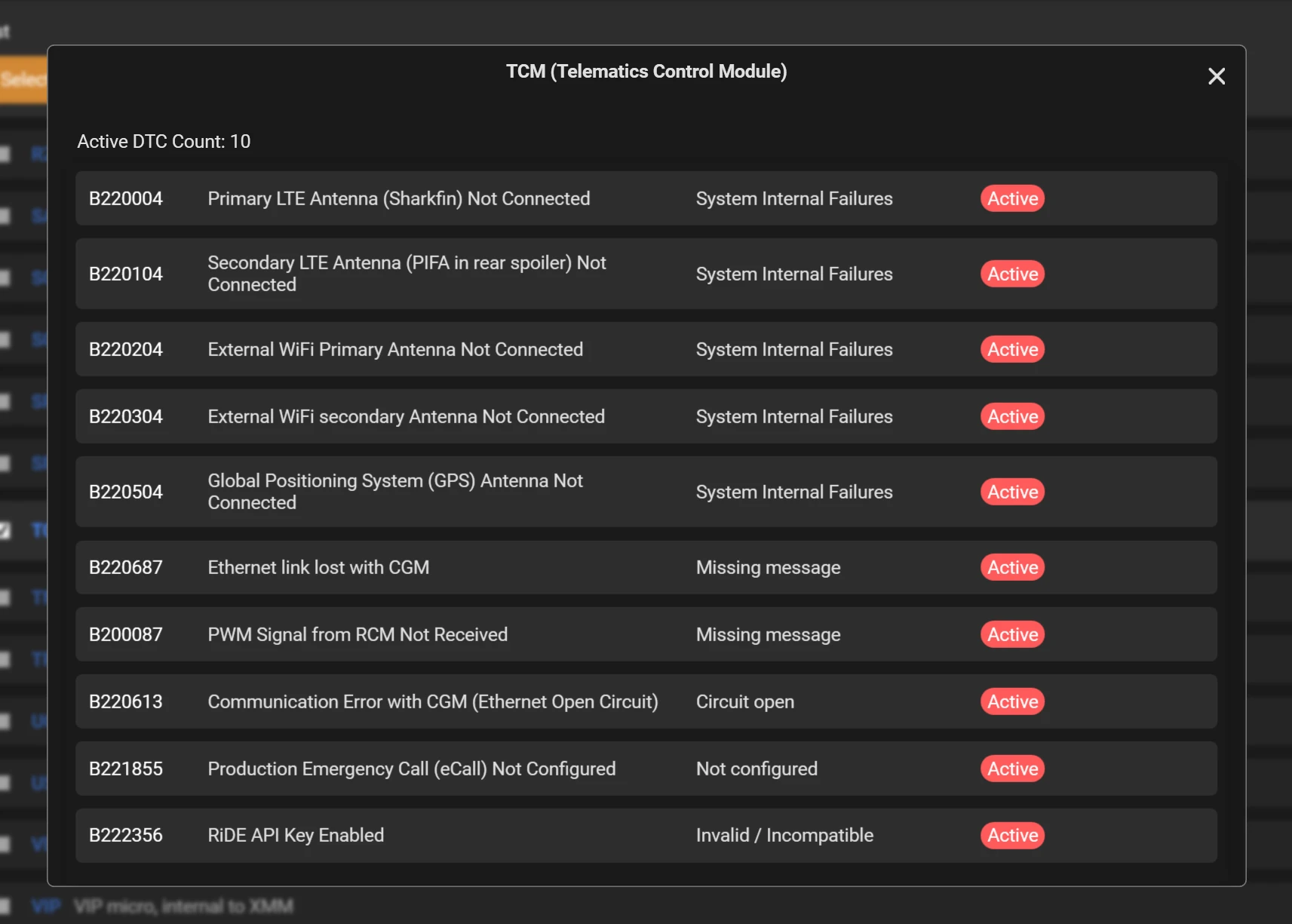This screenshot has height=924, width=1292.
Task: Select External WiFi Primary Antenna Not Connected text
Action: pos(395,349)
